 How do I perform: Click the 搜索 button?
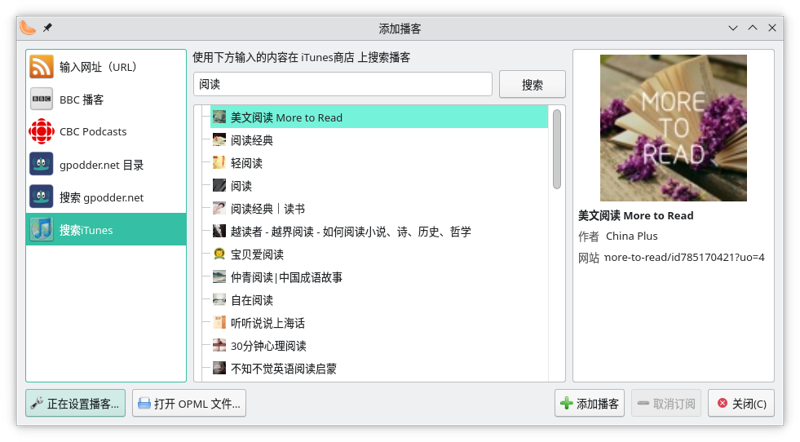pyautogui.click(x=532, y=85)
